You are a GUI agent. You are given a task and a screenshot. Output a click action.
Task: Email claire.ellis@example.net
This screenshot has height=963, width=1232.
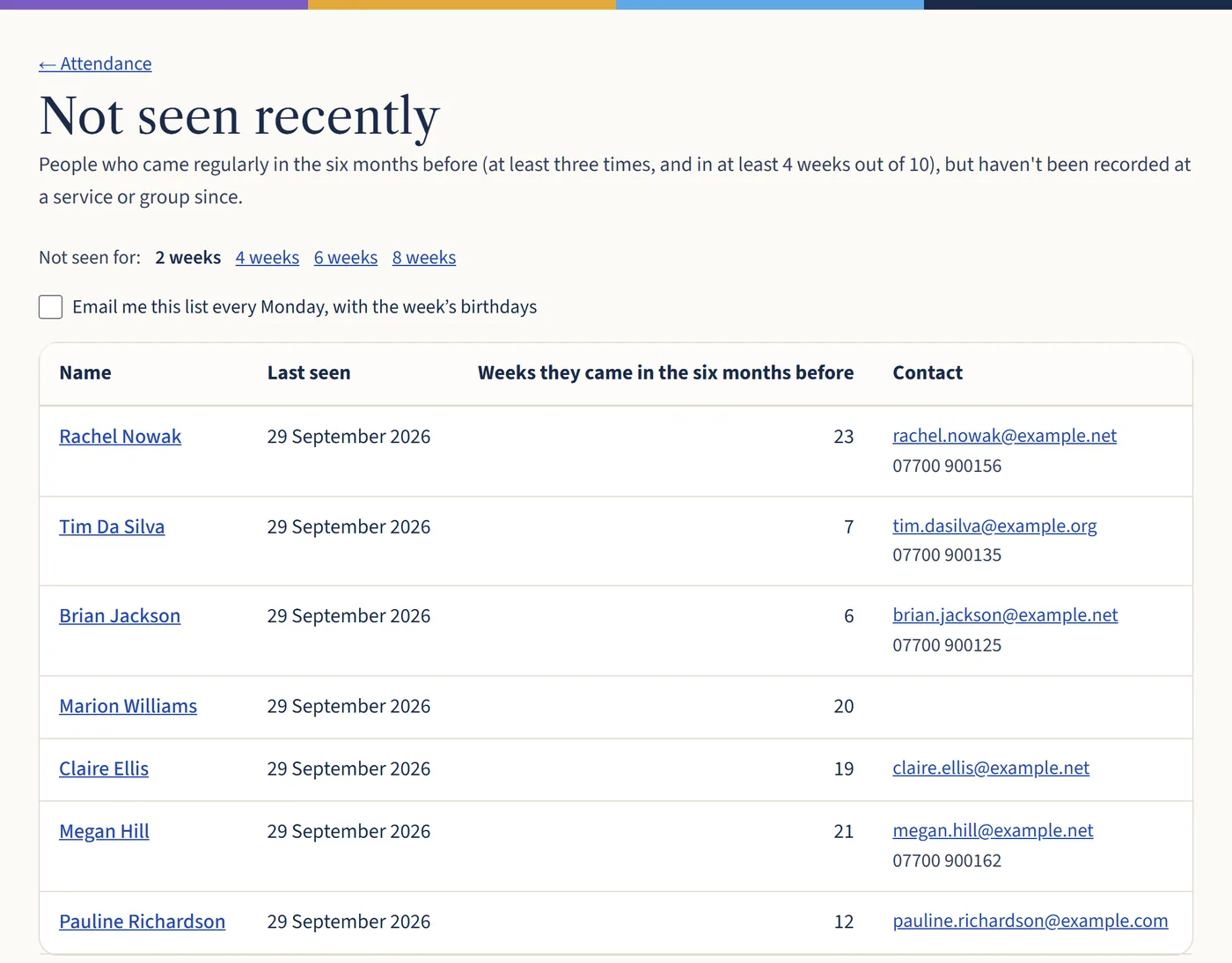991,768
